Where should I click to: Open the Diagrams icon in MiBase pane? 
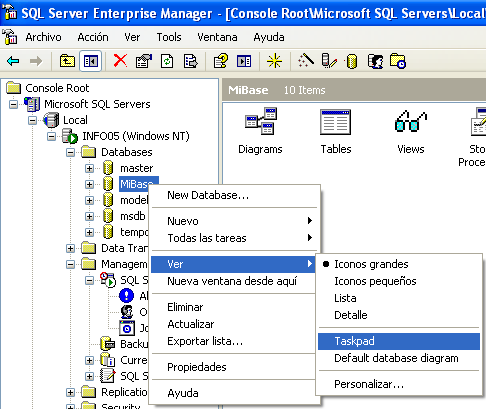(x=260, y=121)
